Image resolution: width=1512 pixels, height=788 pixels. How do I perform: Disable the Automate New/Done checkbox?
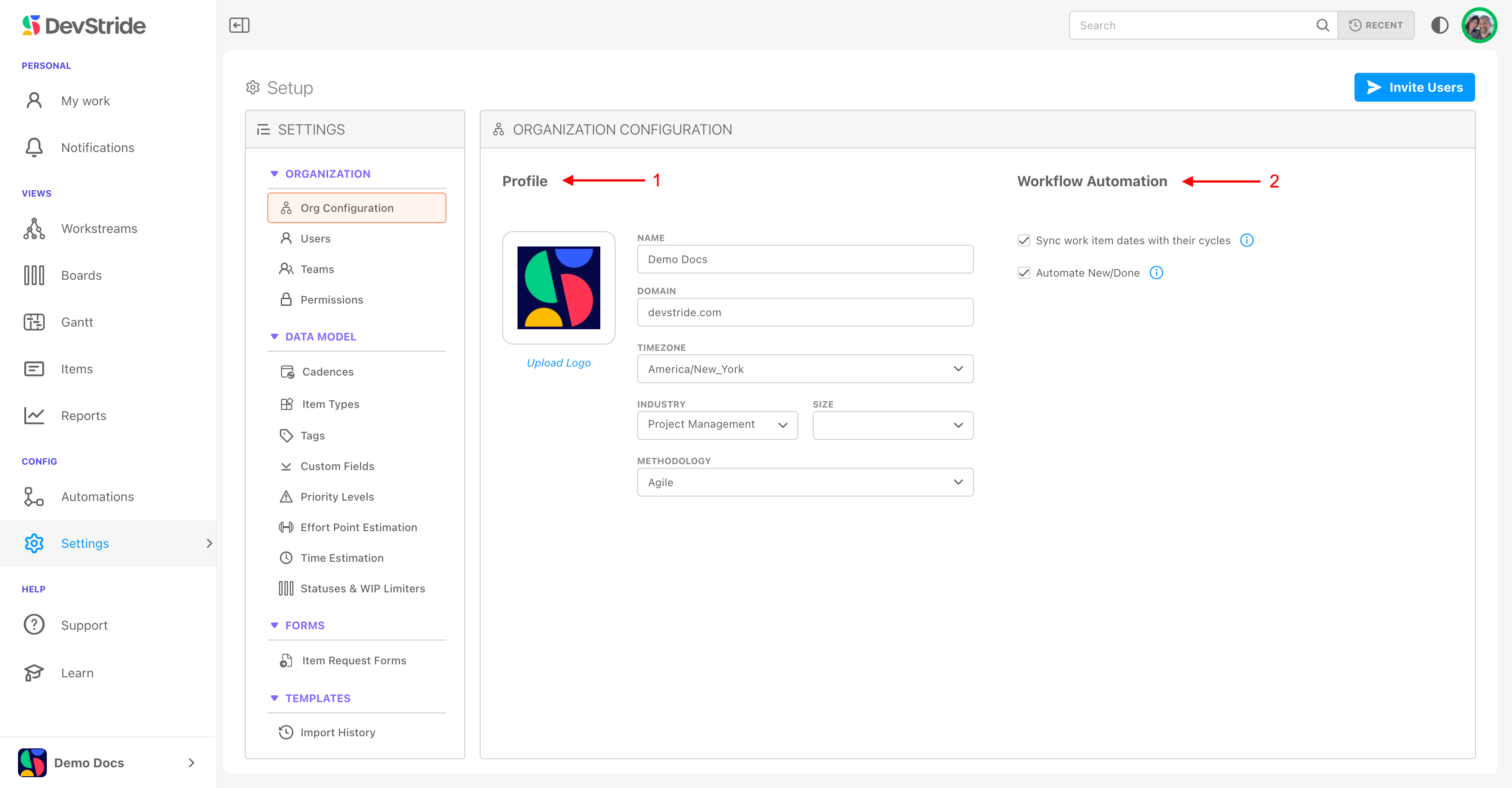coord(1024,273)
